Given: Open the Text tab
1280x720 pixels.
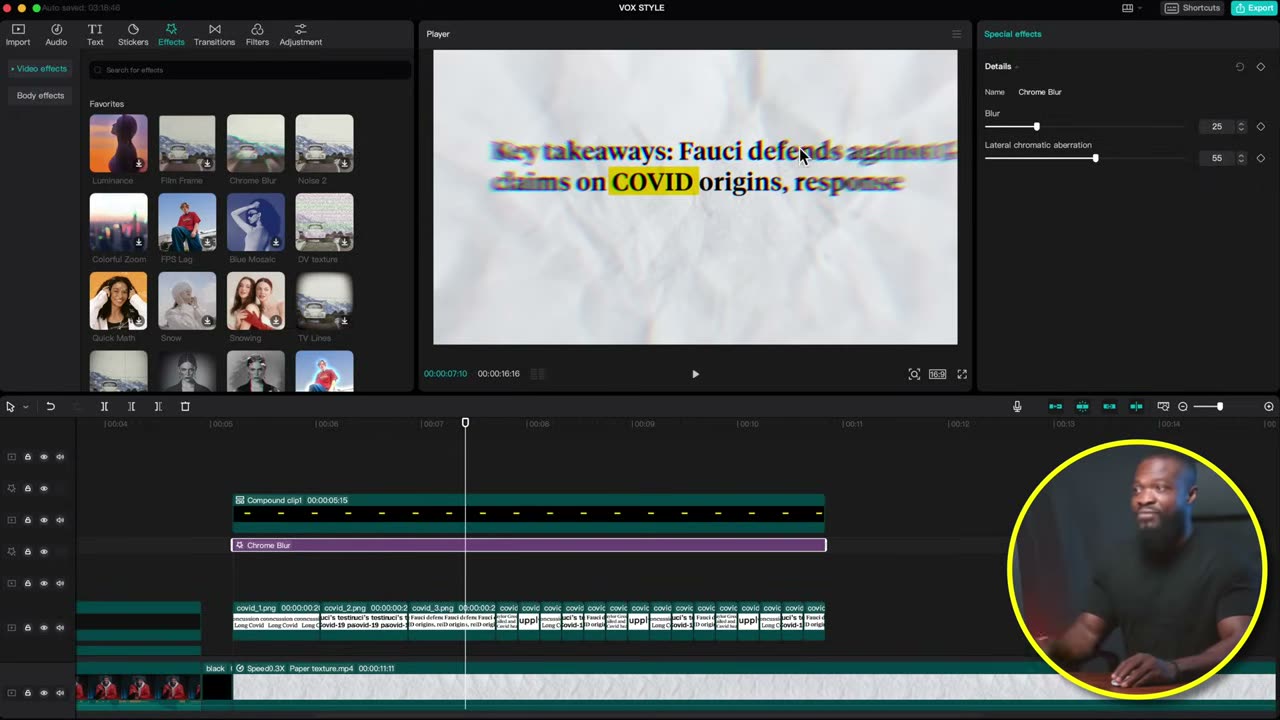Looking at the screenshot, I should (95, 35).
